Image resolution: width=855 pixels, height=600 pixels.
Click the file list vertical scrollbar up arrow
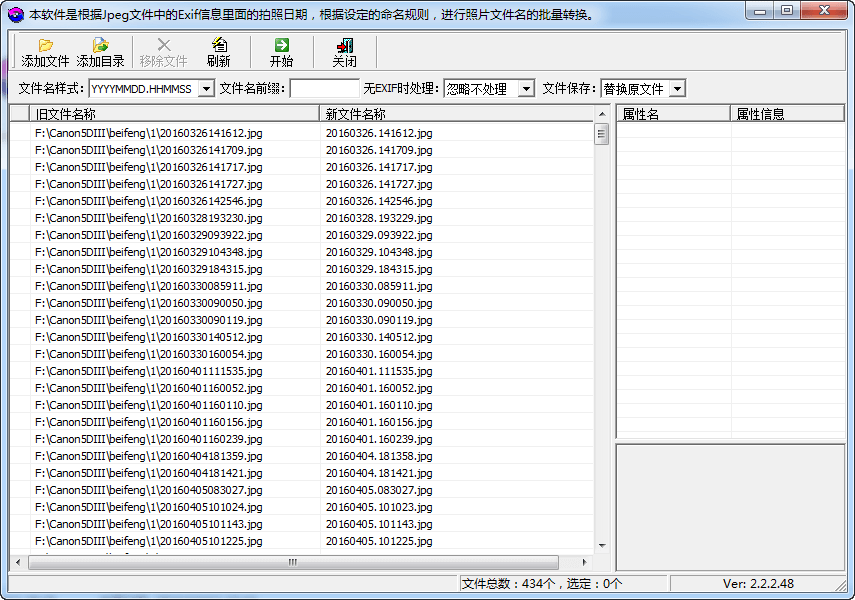click(x=602, y=114)
